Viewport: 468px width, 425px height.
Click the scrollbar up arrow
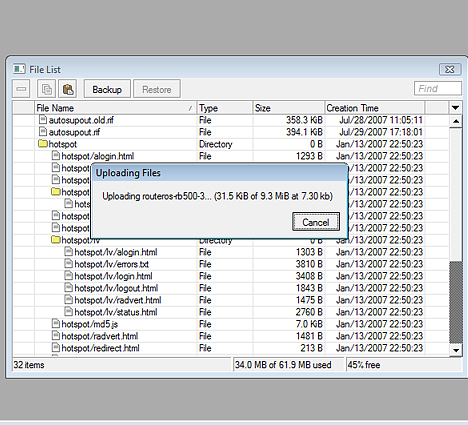click(x=456, y=121)
